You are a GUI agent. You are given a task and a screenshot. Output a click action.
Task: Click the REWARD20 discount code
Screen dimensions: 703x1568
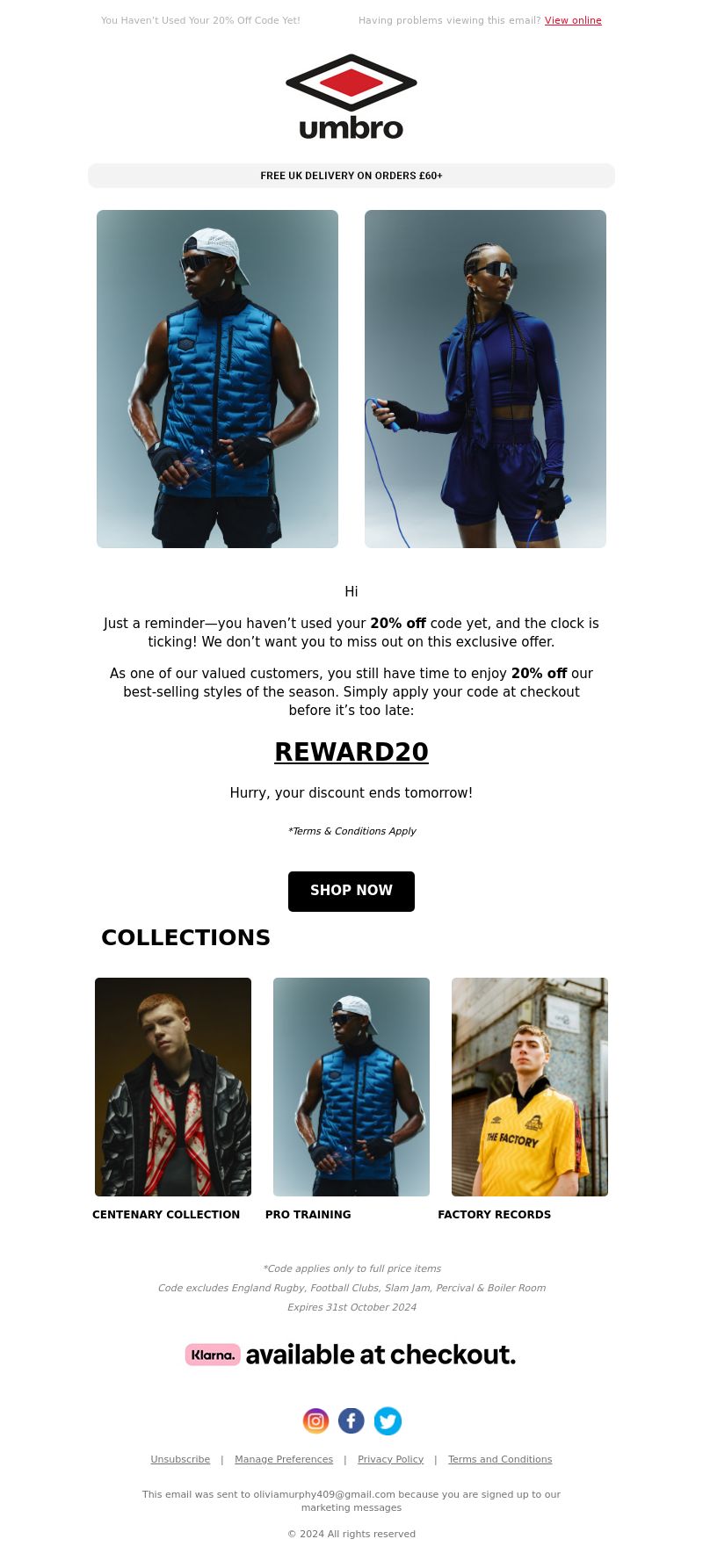(351, 752)
